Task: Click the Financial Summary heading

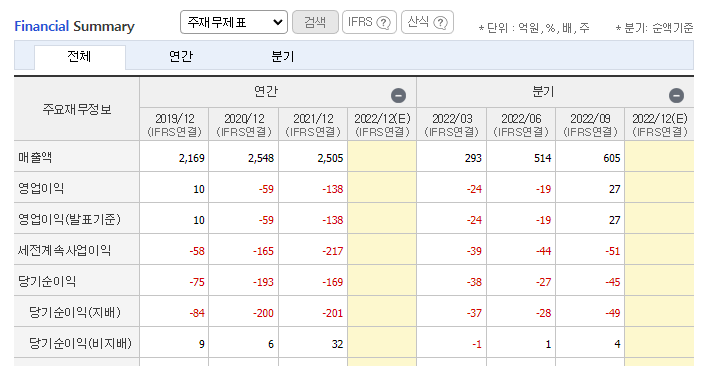Action: coord(74,26)
